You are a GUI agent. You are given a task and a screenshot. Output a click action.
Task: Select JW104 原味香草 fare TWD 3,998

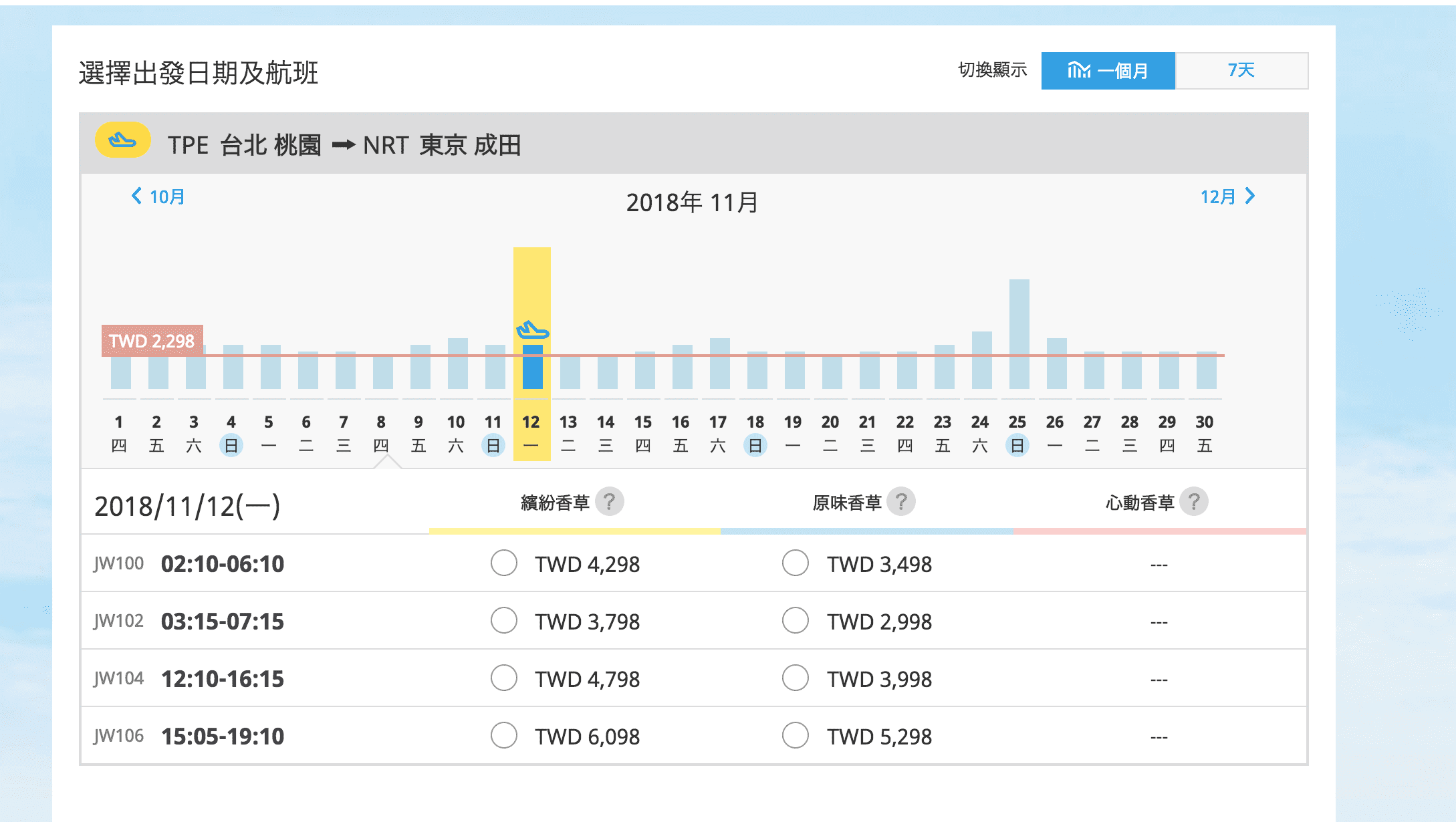[796, 678]
